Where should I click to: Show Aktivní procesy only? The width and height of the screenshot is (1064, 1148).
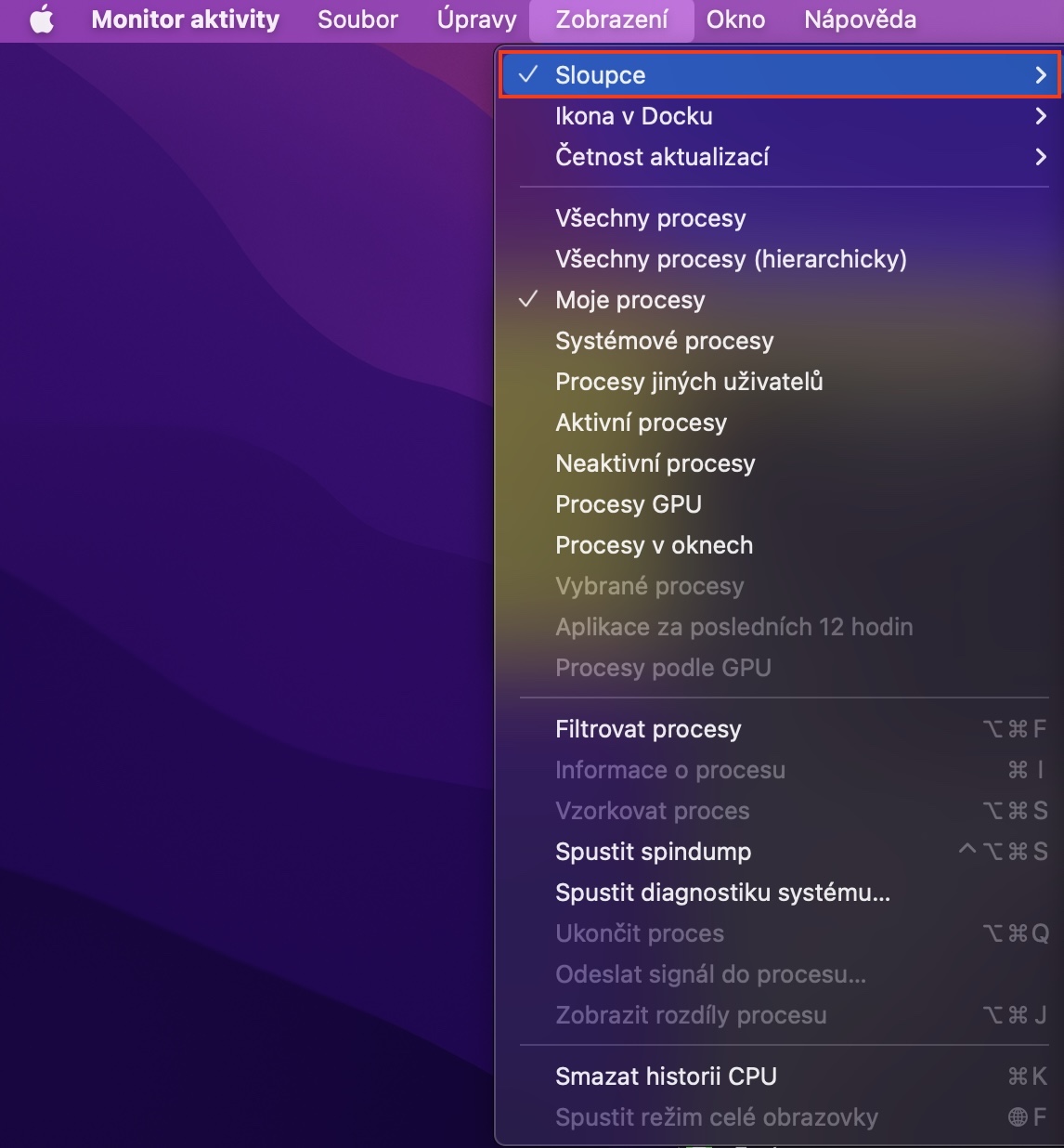(x=780, y=423)
